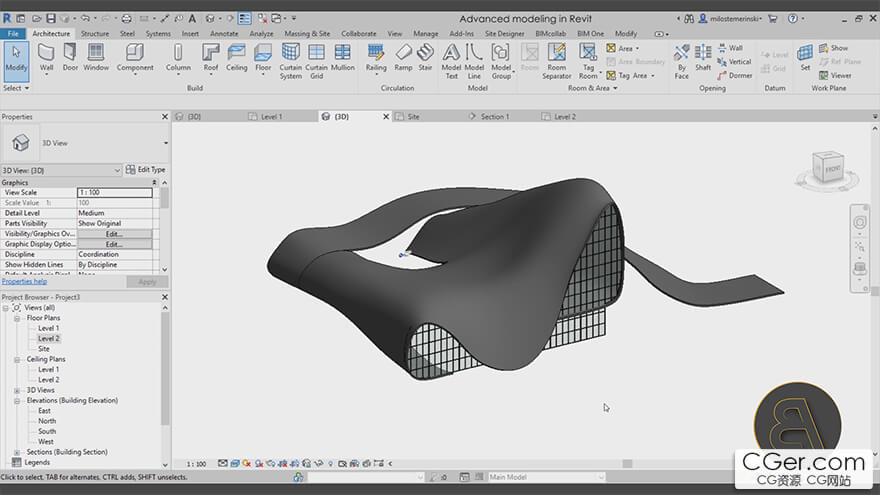This screenshot has height=495, width=880.
Task: Open the Structure ribbon tab
Action: tap(94, 34)
